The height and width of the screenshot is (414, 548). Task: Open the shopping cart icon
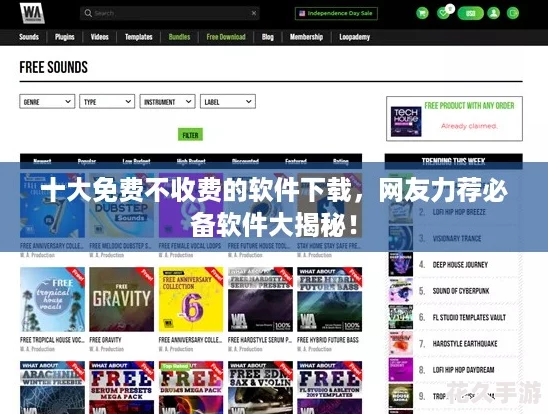[422, 14]
